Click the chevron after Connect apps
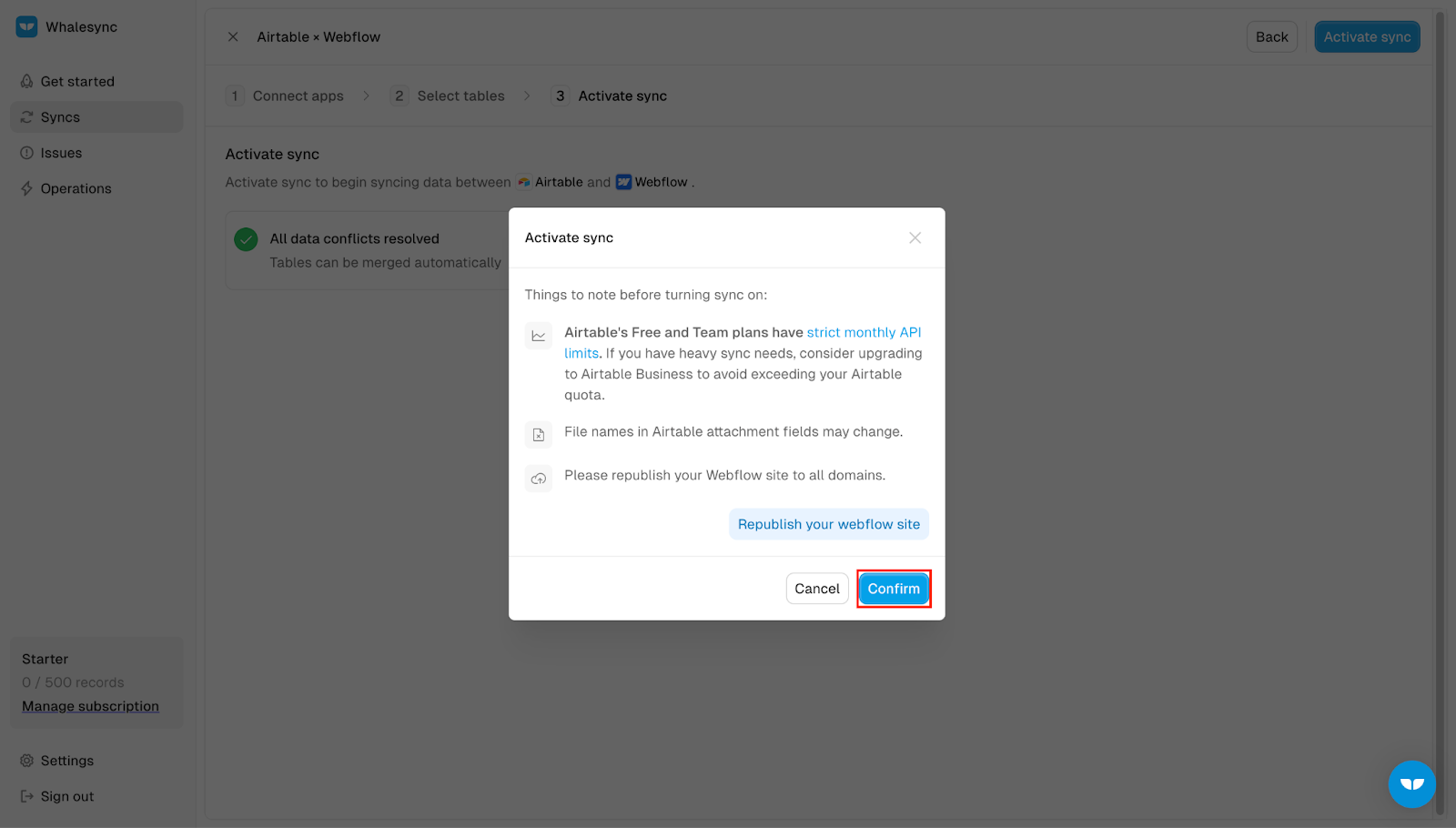Screen dimensions: 1456x828 367,96
